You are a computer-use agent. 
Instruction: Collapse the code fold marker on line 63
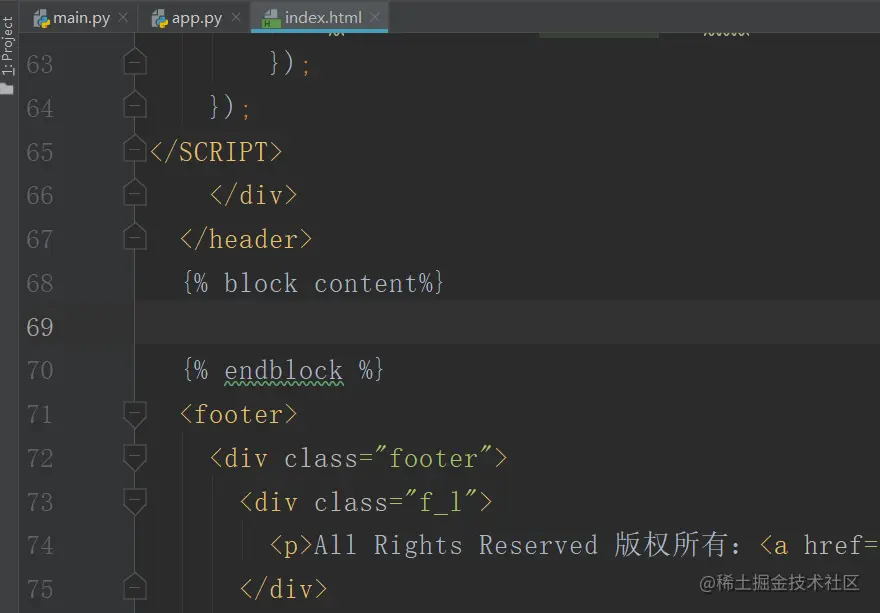click(135, 62)
